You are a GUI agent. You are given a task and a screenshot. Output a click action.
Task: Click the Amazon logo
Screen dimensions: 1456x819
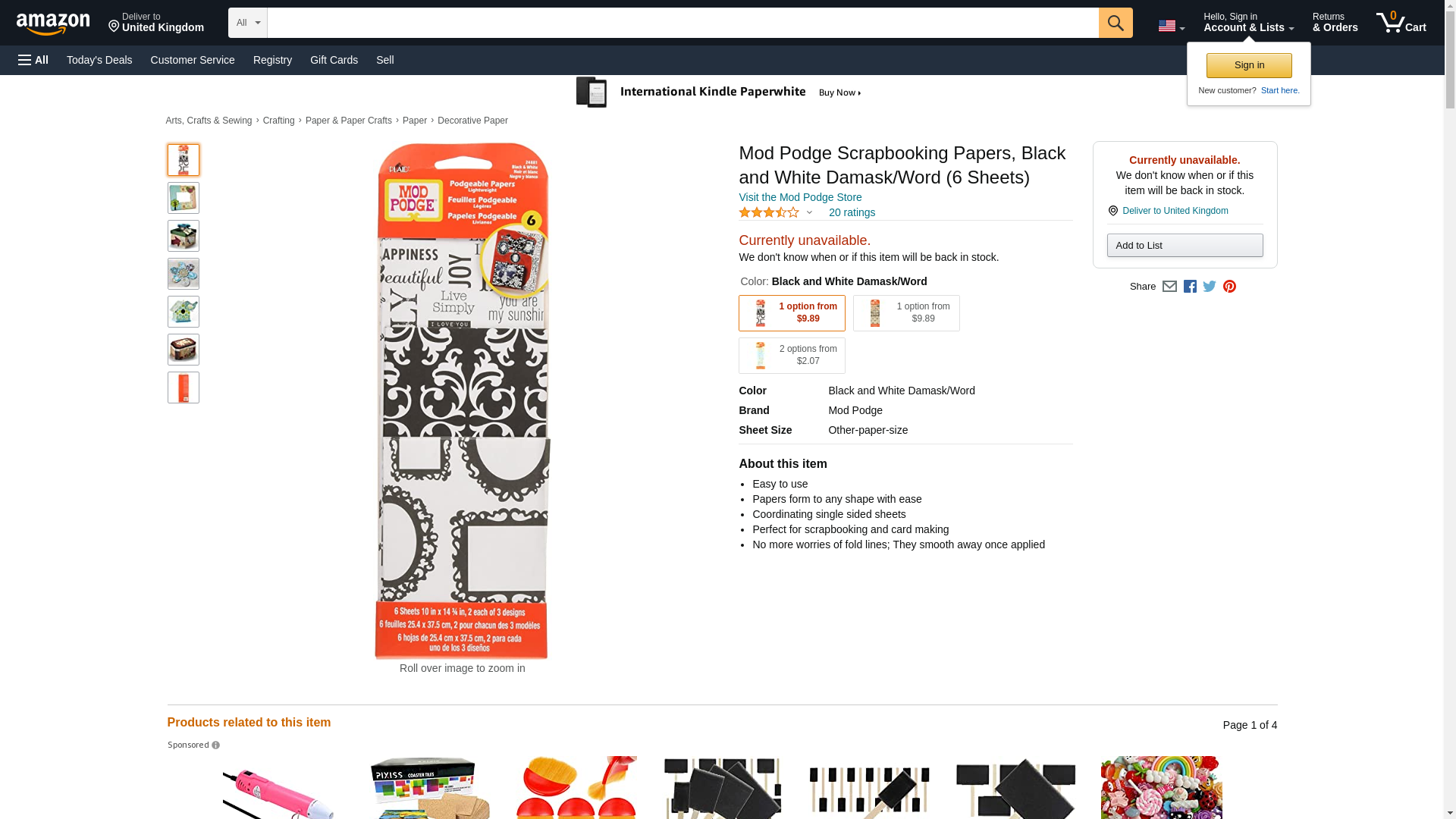[x=53, y=24]
